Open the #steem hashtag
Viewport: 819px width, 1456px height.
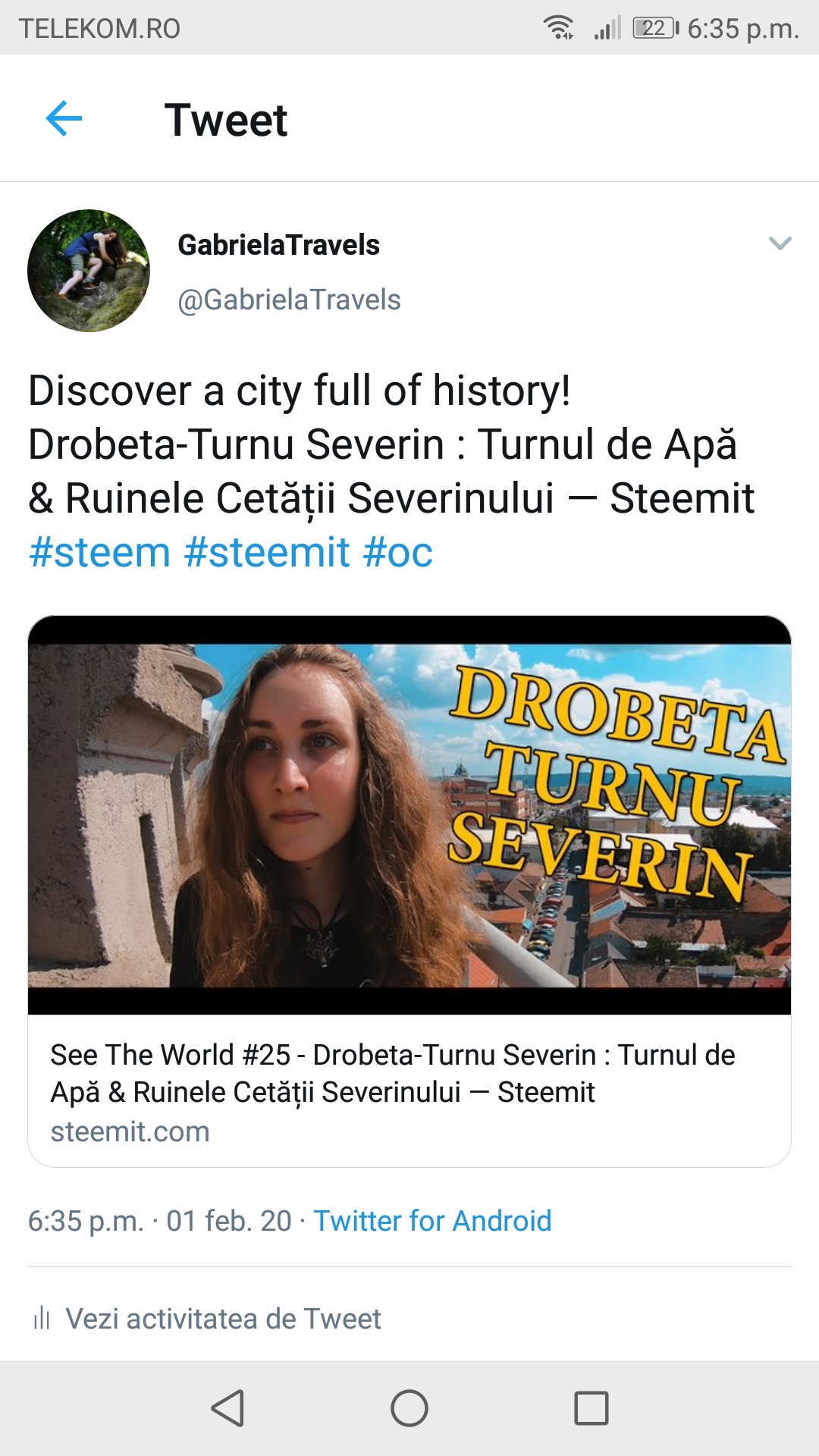tap(99, 552)
